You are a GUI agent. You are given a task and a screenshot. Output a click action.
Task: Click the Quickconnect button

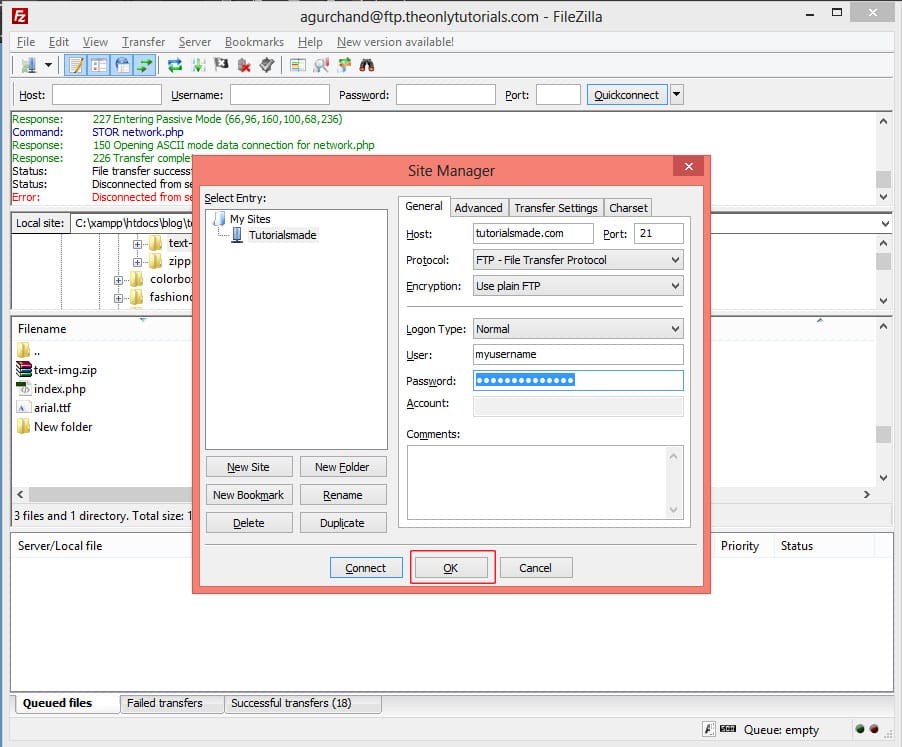(x=626, y=94)
